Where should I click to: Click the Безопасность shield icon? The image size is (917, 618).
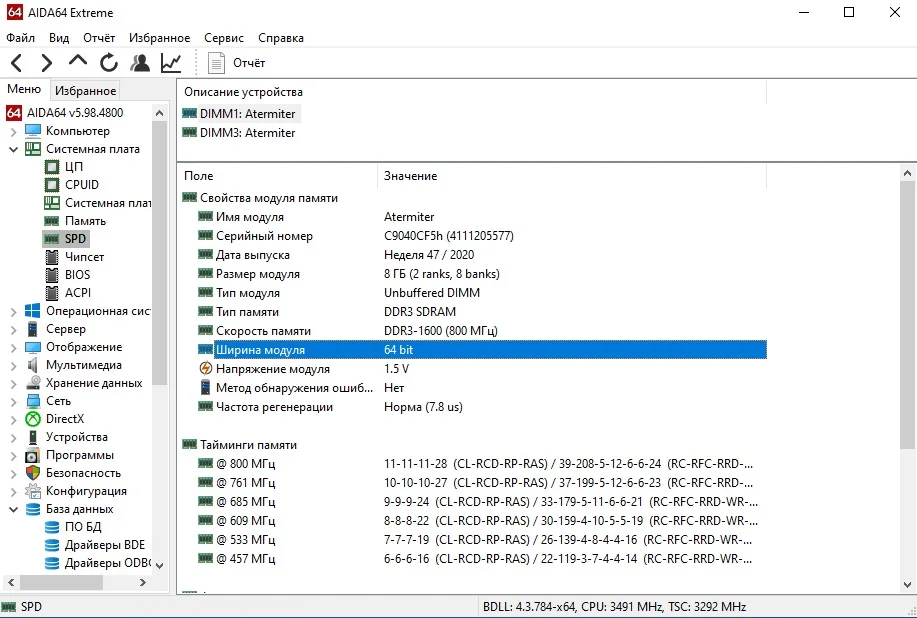pyautogui.click(x=33, y=472)
